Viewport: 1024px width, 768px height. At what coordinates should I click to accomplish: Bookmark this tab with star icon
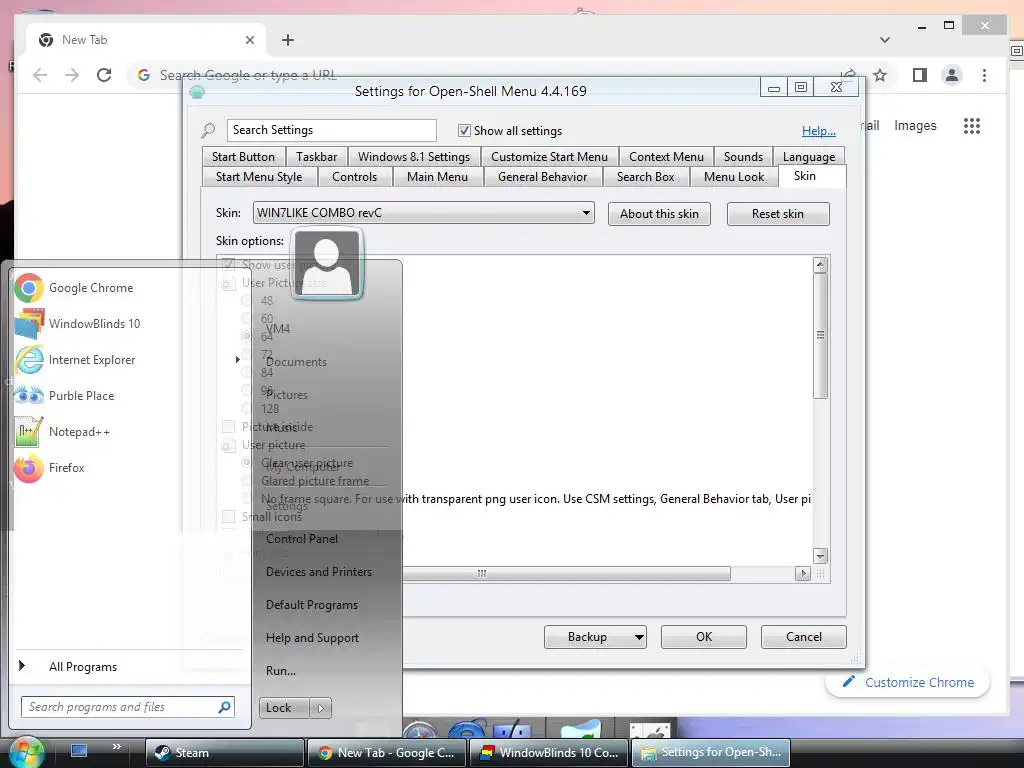(880, 75)
